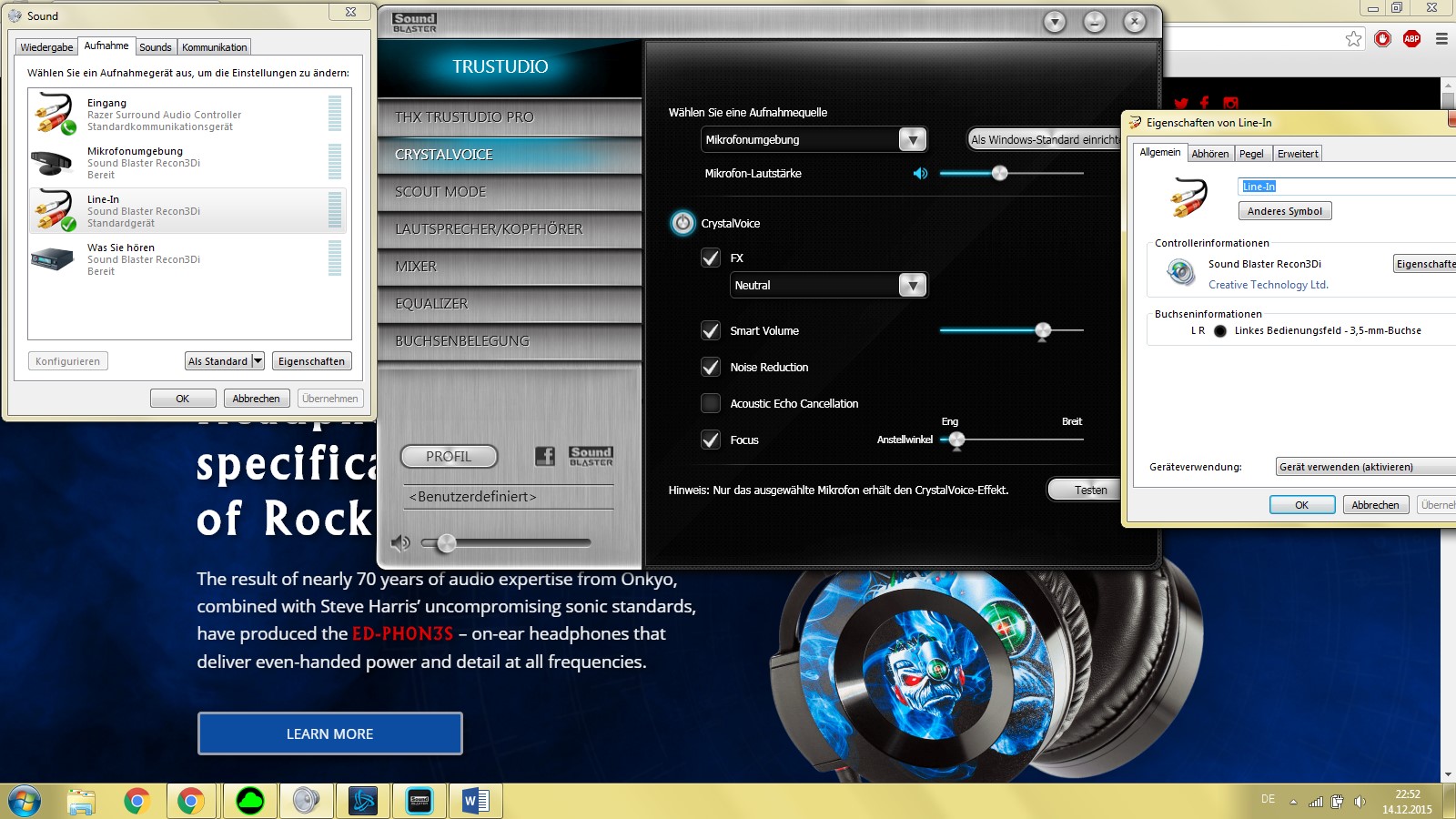
Task: Click the Line-In icon in properties dialog
Action: point(1188,197)
